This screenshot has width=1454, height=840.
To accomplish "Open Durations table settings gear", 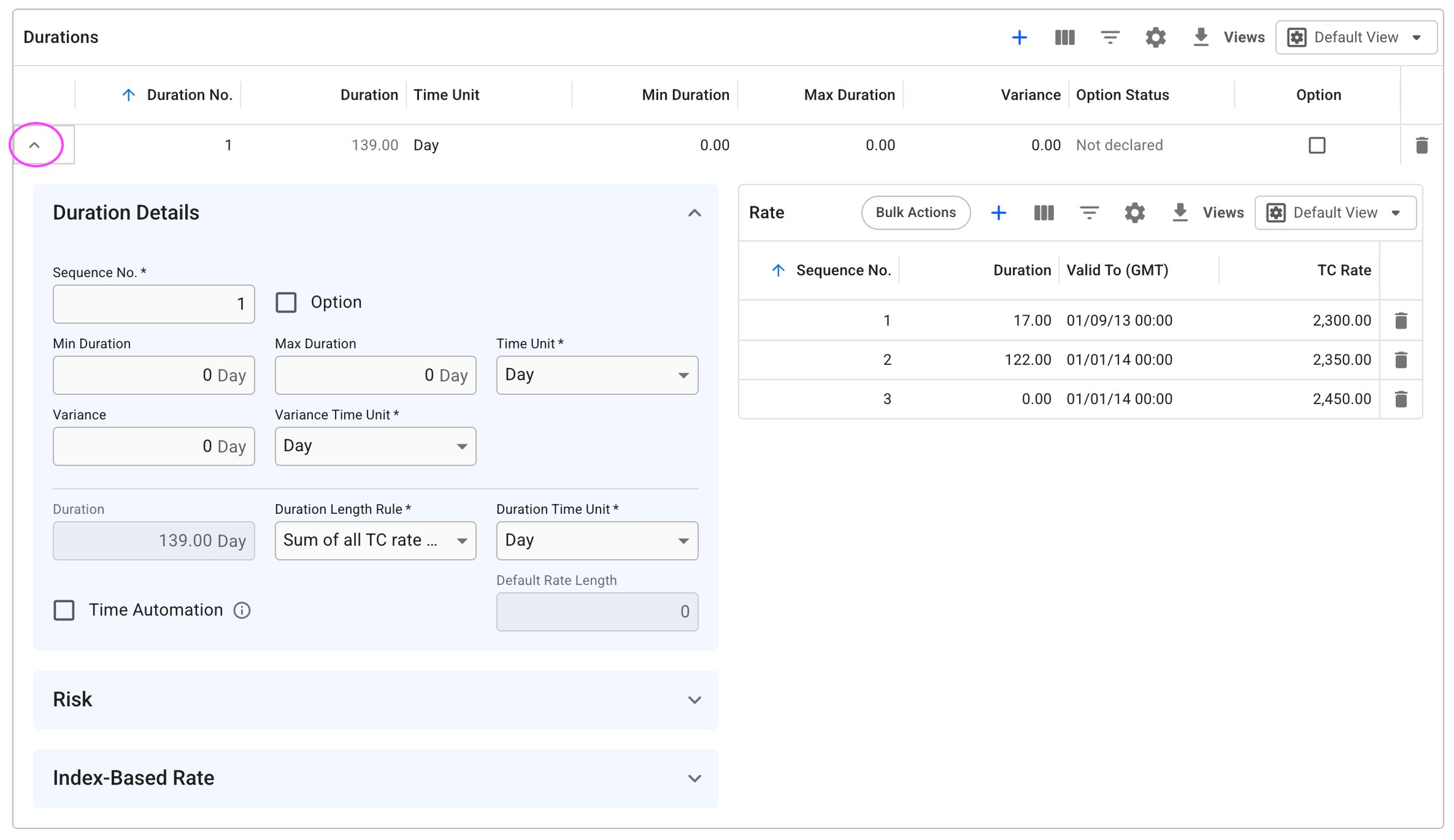I will (1156, 37).
